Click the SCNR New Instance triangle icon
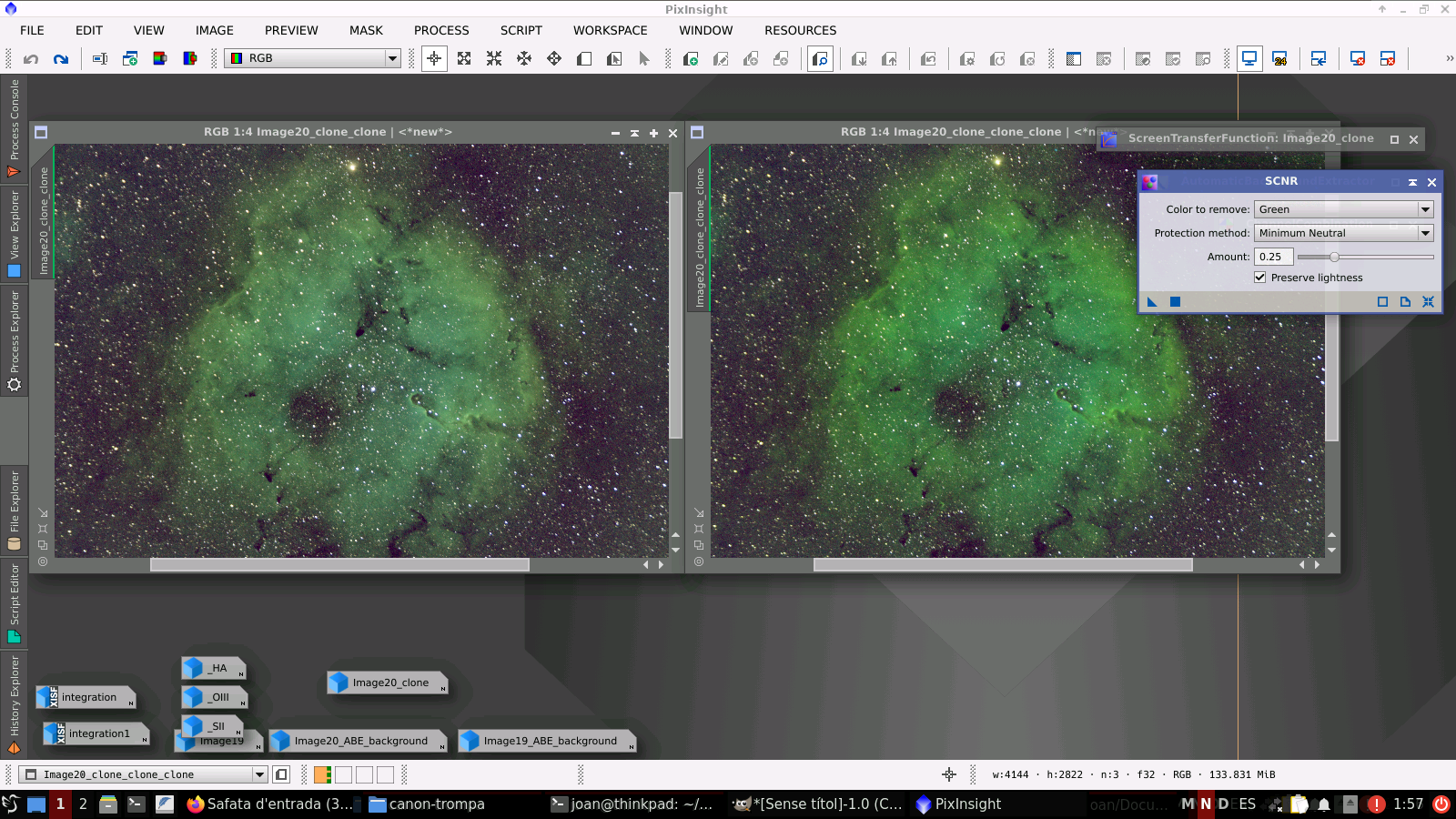 1152,302
